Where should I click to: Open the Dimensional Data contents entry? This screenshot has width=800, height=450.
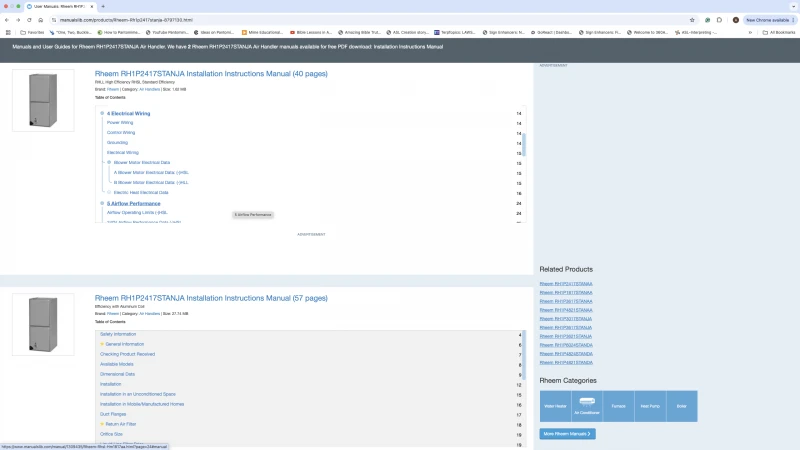click(117, 374)
